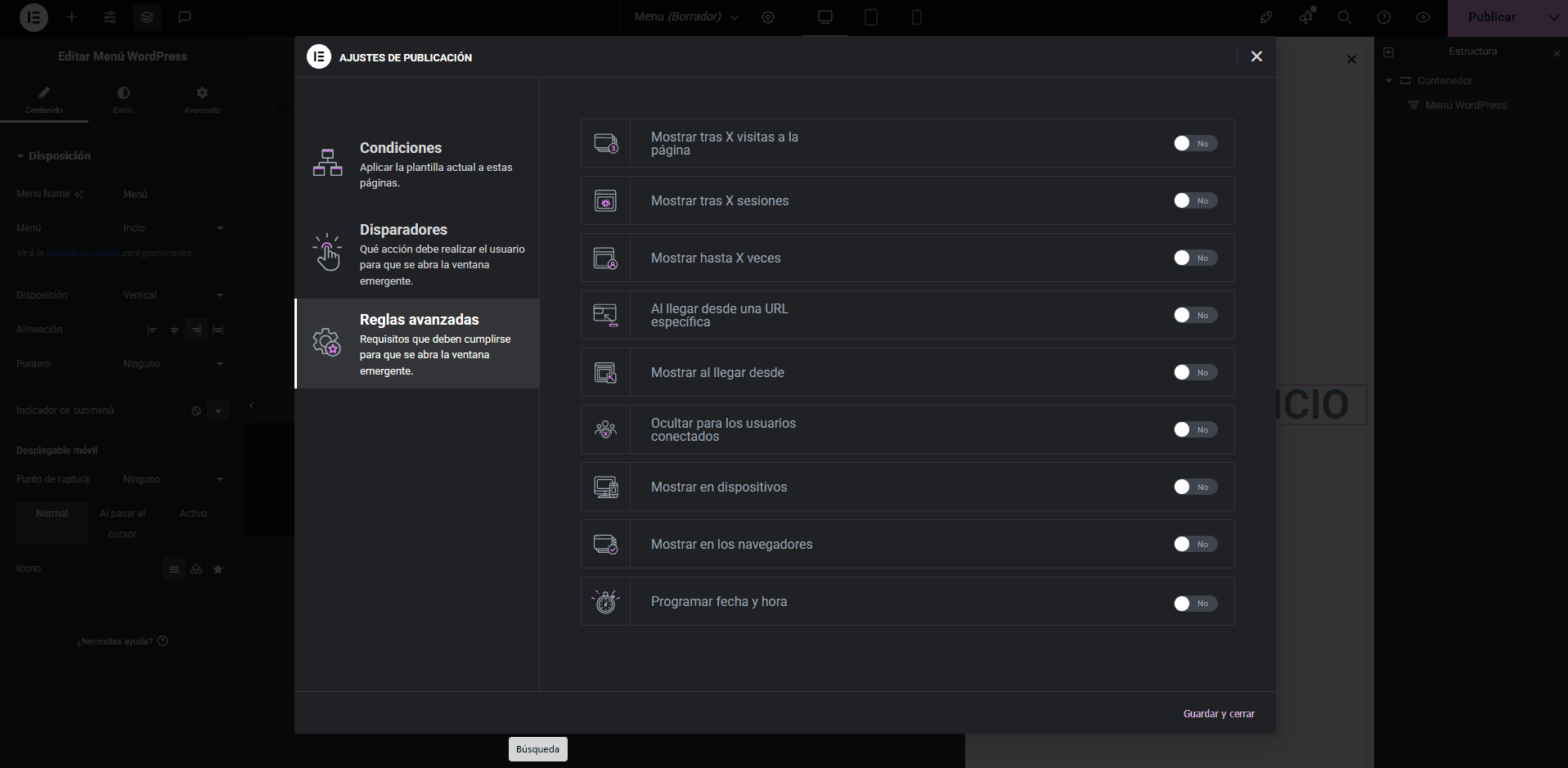Enable Mostrar tras X sesiones toggle

tap(1196, 200)
